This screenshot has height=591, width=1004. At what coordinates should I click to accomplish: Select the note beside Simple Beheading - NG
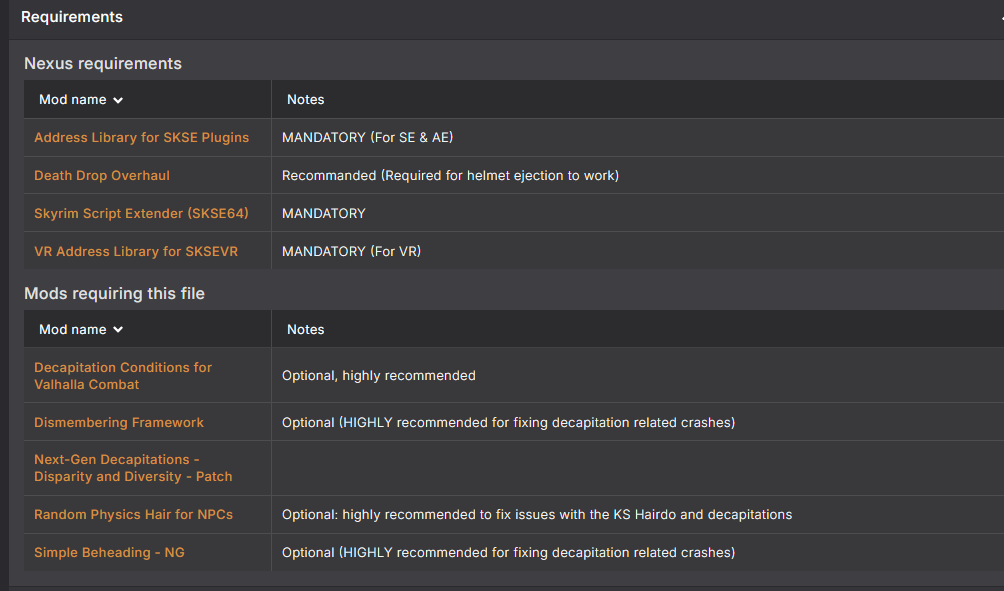click(x=508, y=553)
